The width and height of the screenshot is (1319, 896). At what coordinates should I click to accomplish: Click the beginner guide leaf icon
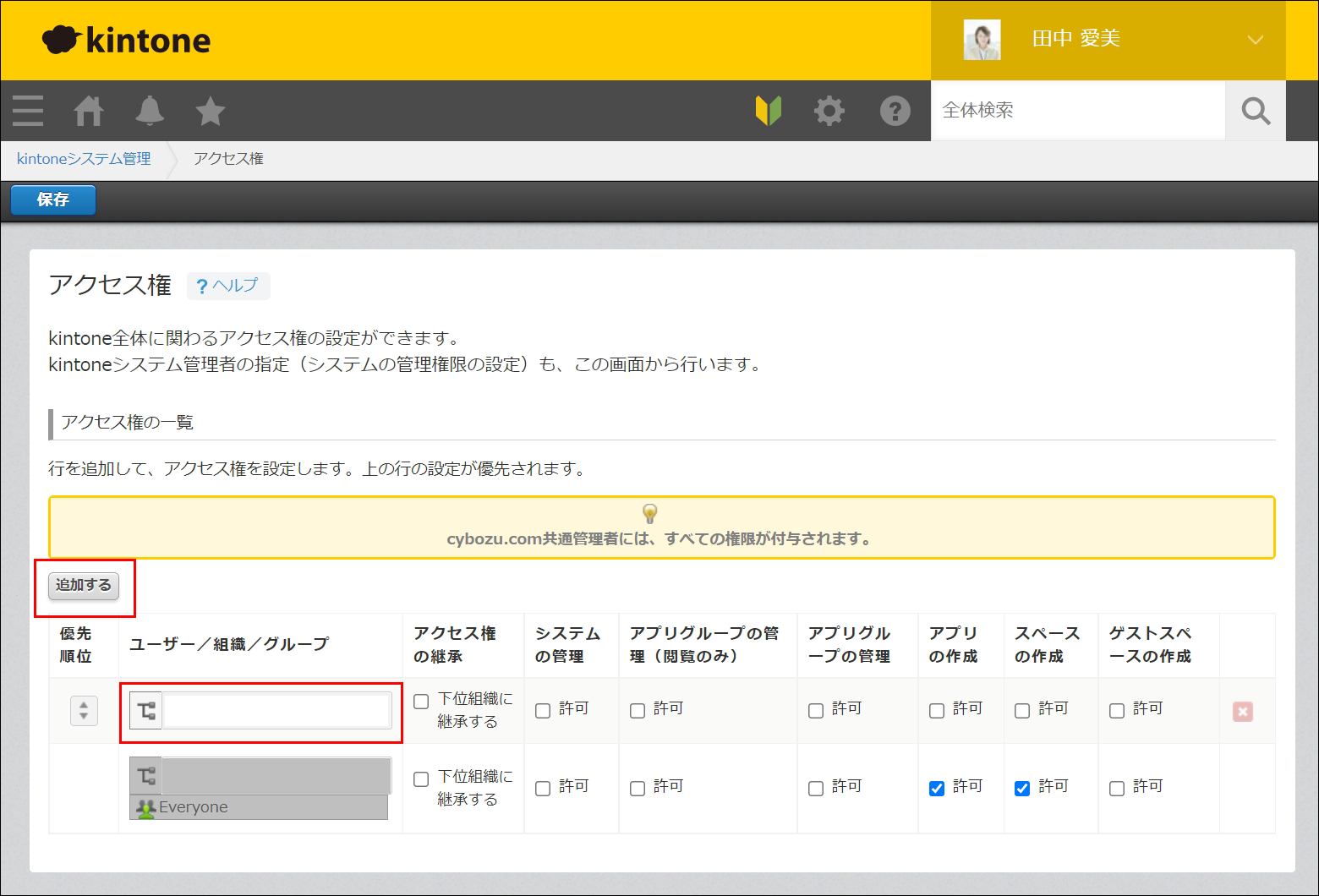tap(769, 111)
